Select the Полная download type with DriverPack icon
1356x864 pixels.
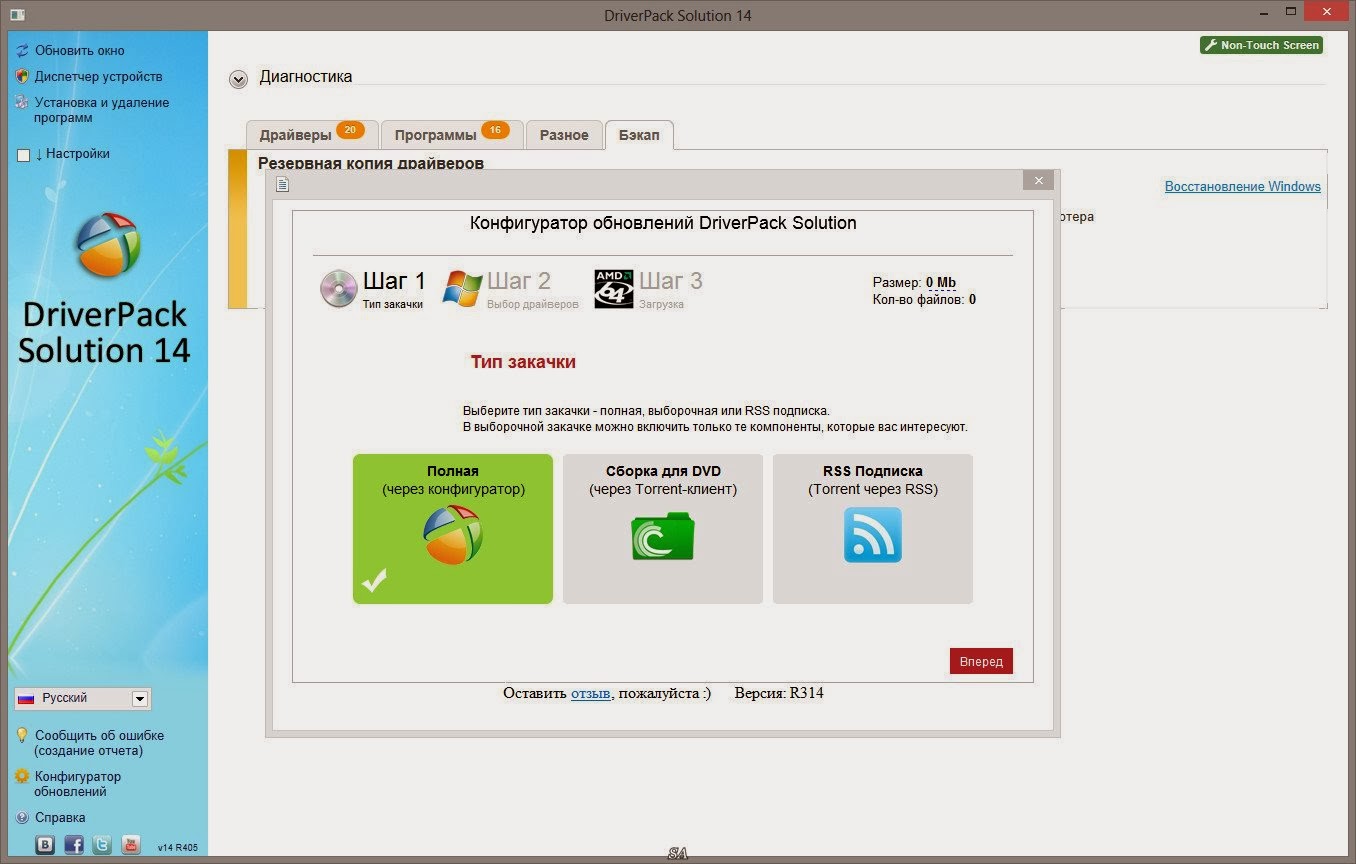point(452,531)
